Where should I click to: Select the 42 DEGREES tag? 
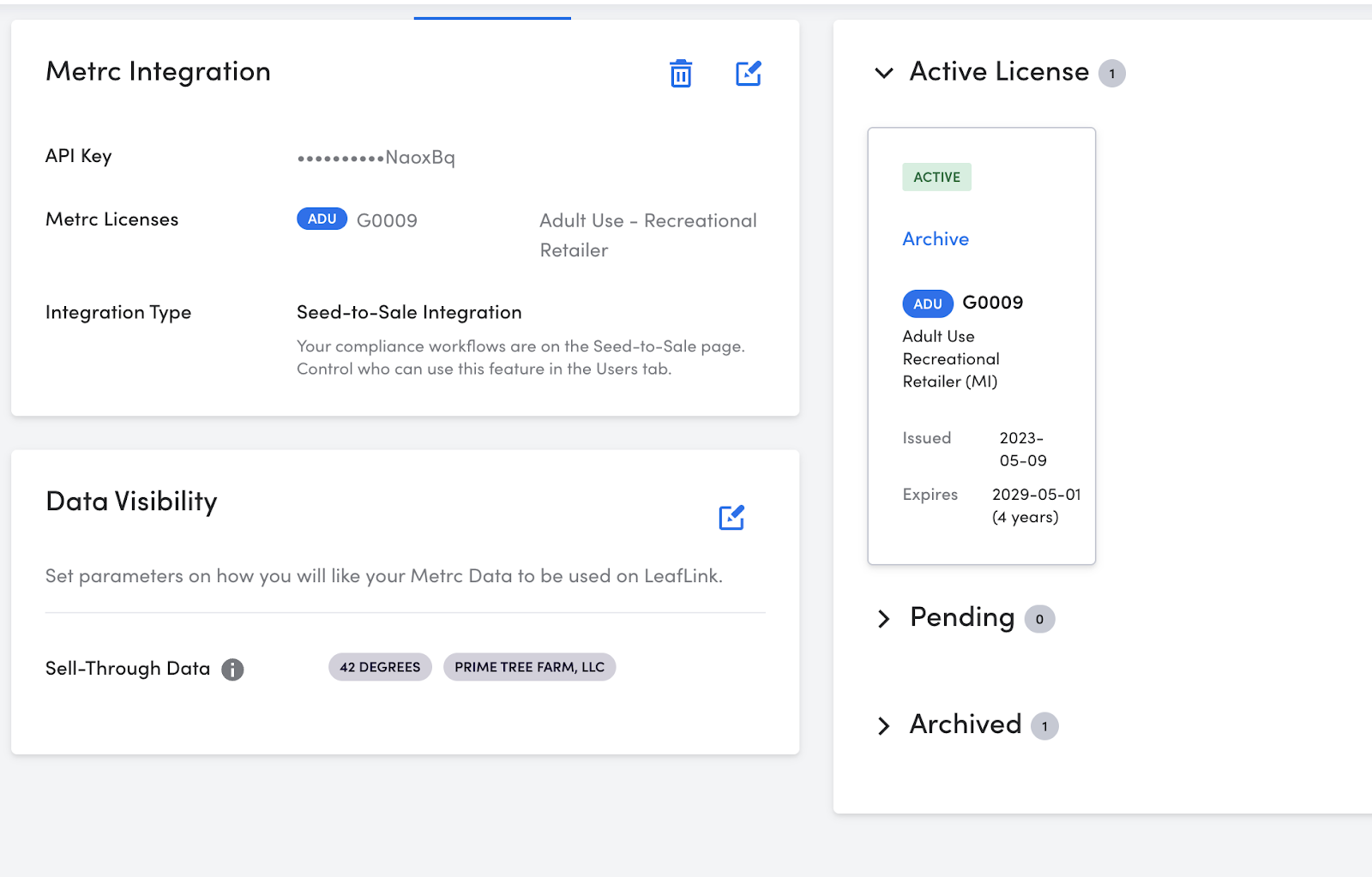click(x=380, y=667)
